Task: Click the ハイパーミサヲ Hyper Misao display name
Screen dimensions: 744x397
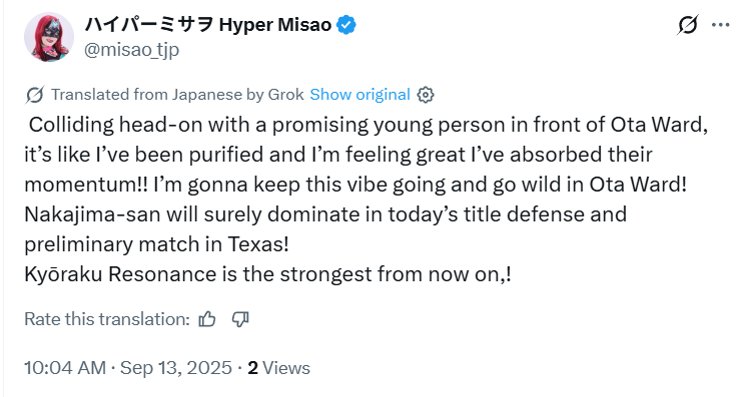Action: point(208,24)
